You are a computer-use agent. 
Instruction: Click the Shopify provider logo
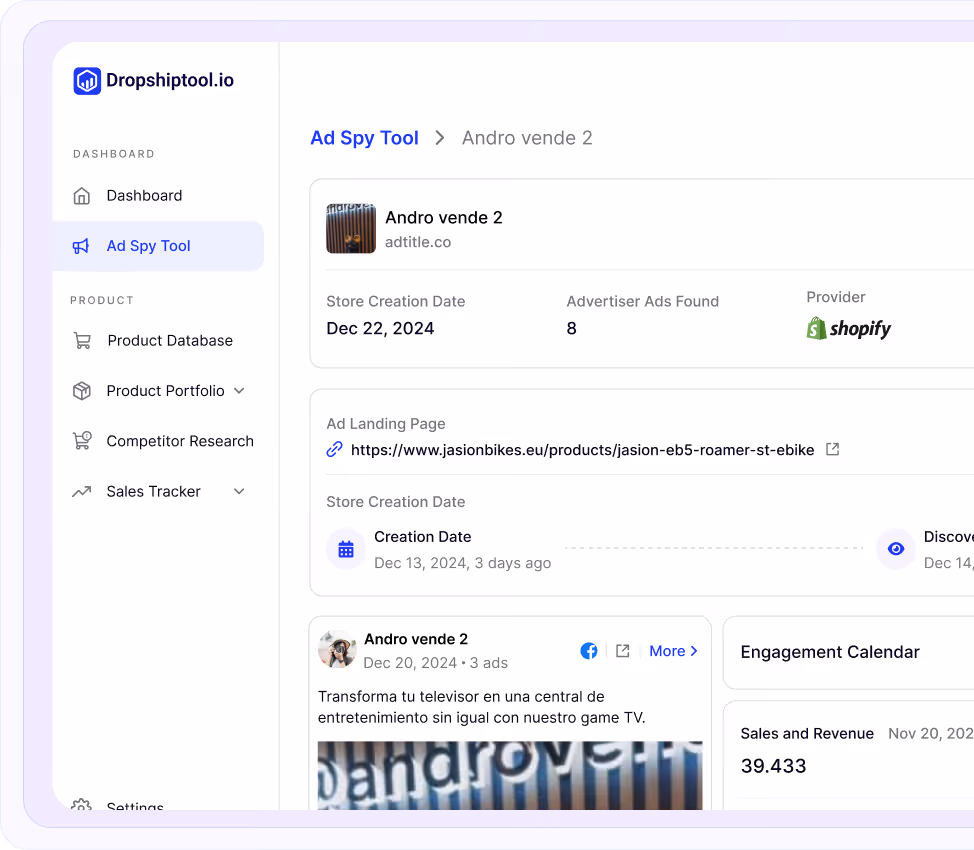click(849, 328)
